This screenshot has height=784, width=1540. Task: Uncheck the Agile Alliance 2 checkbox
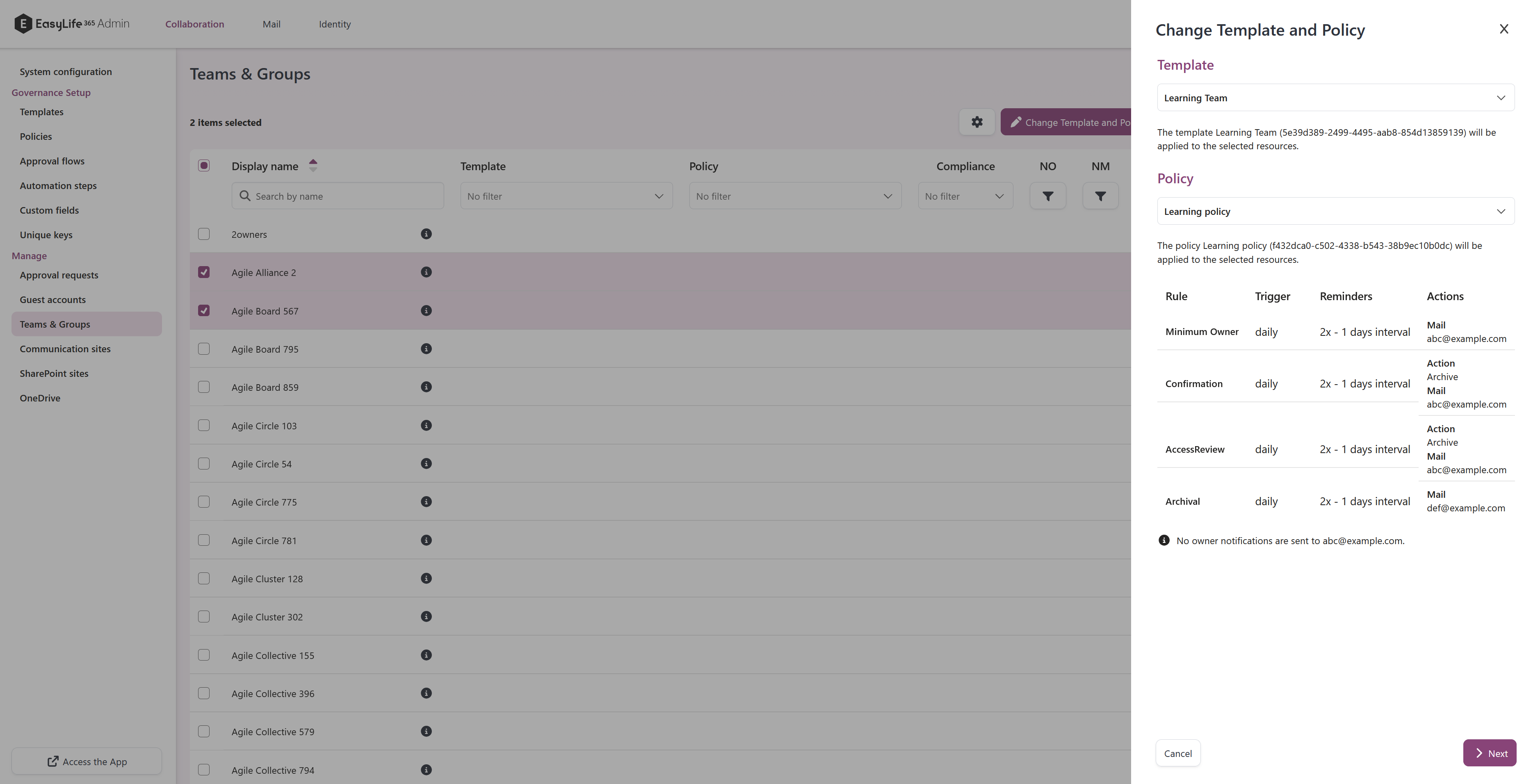(x=204, y=272)
